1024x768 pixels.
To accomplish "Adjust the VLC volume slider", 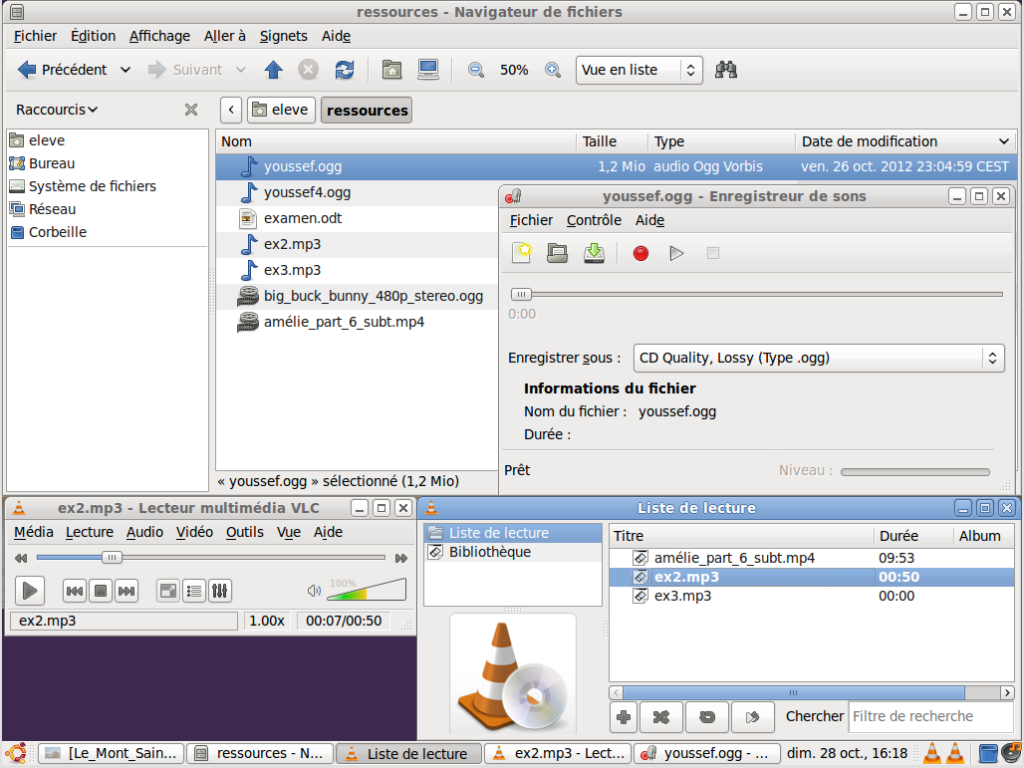I will click(x=365, y=590).
